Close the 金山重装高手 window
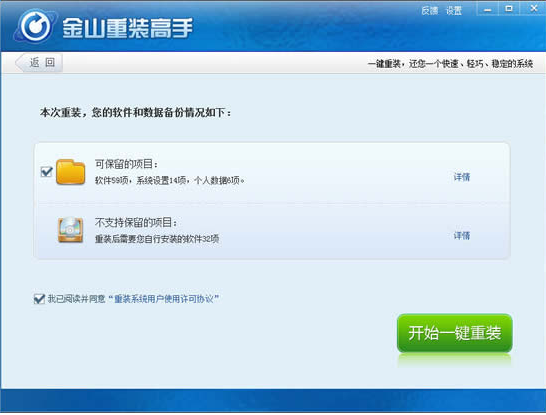Viewport: 546px width, 415px height. point(533,8)
